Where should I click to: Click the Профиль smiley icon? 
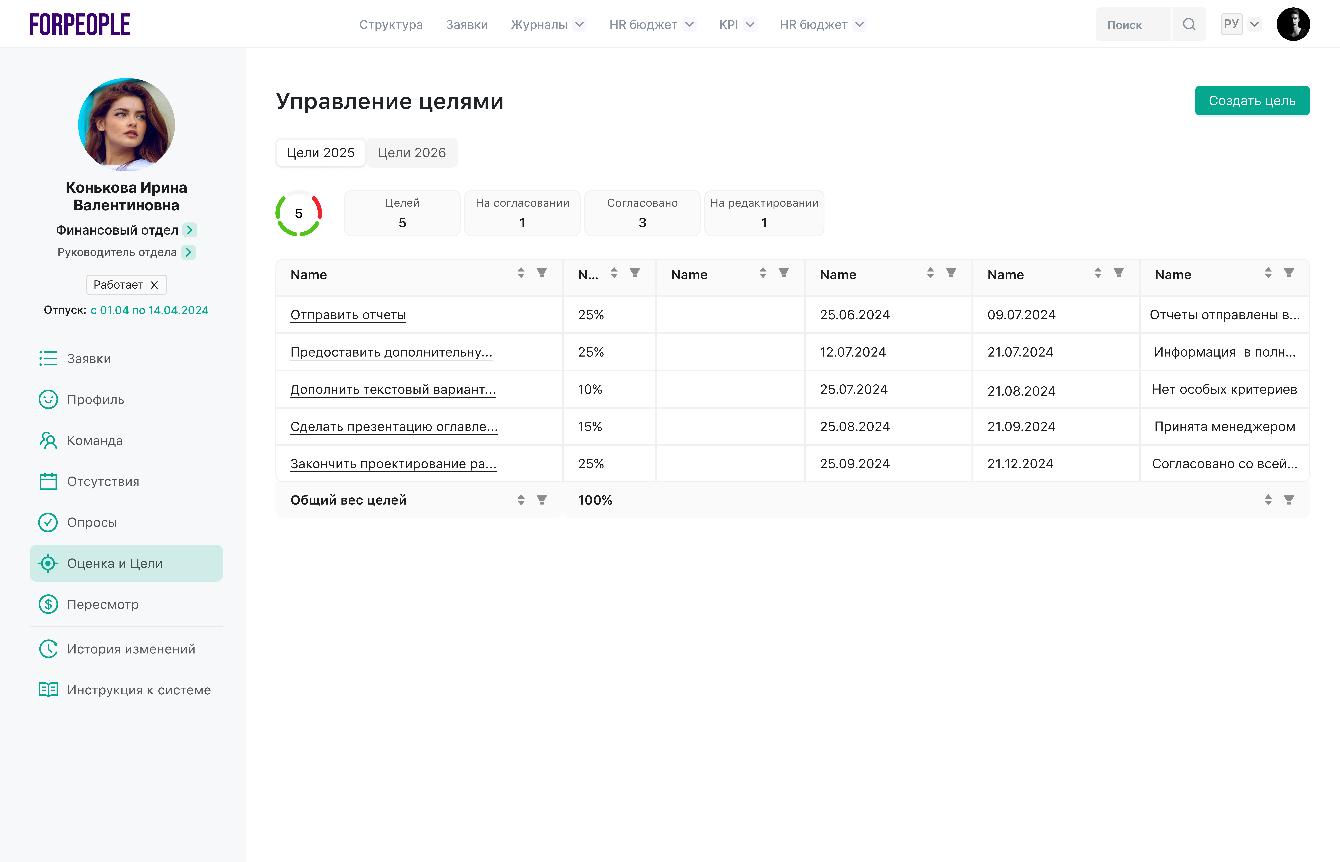(48, 399)
